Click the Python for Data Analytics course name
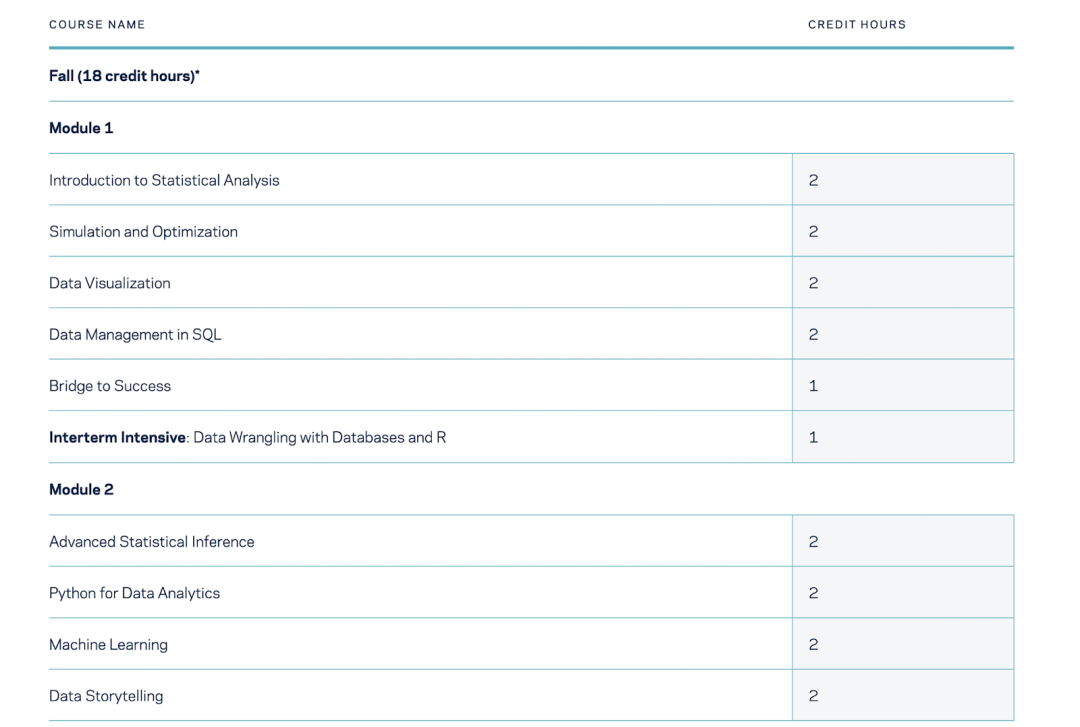 pyautogui.click(x=134, y=593)
